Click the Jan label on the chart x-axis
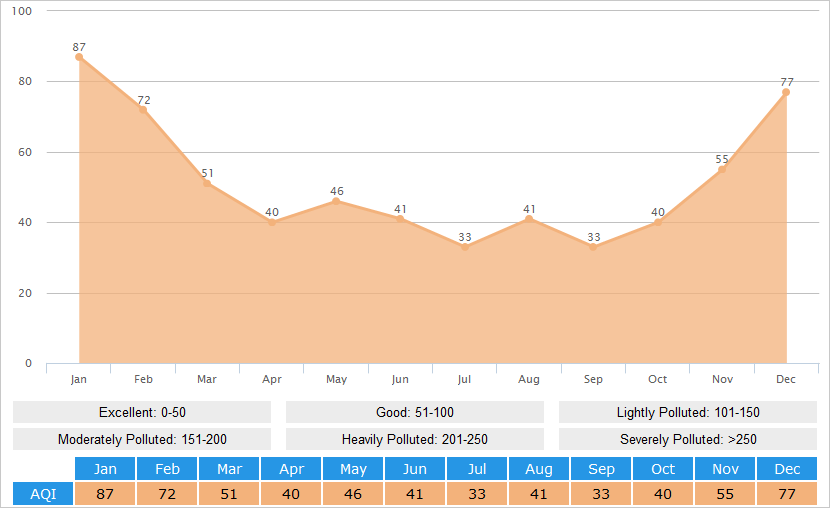830x508 pixels. [78, 379]
